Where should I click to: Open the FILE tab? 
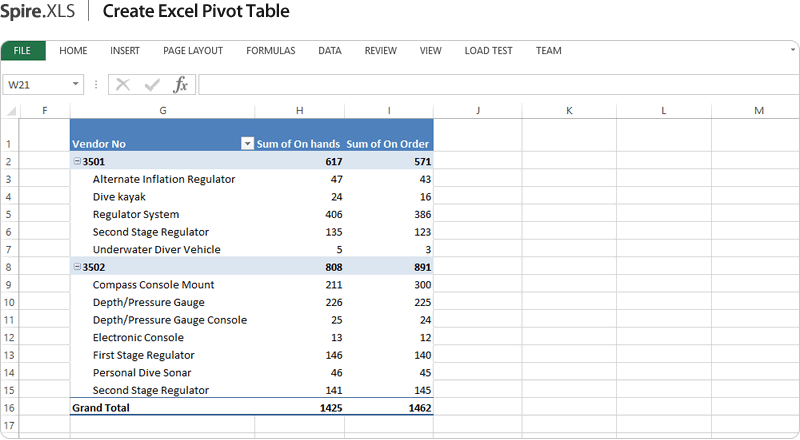23,51
